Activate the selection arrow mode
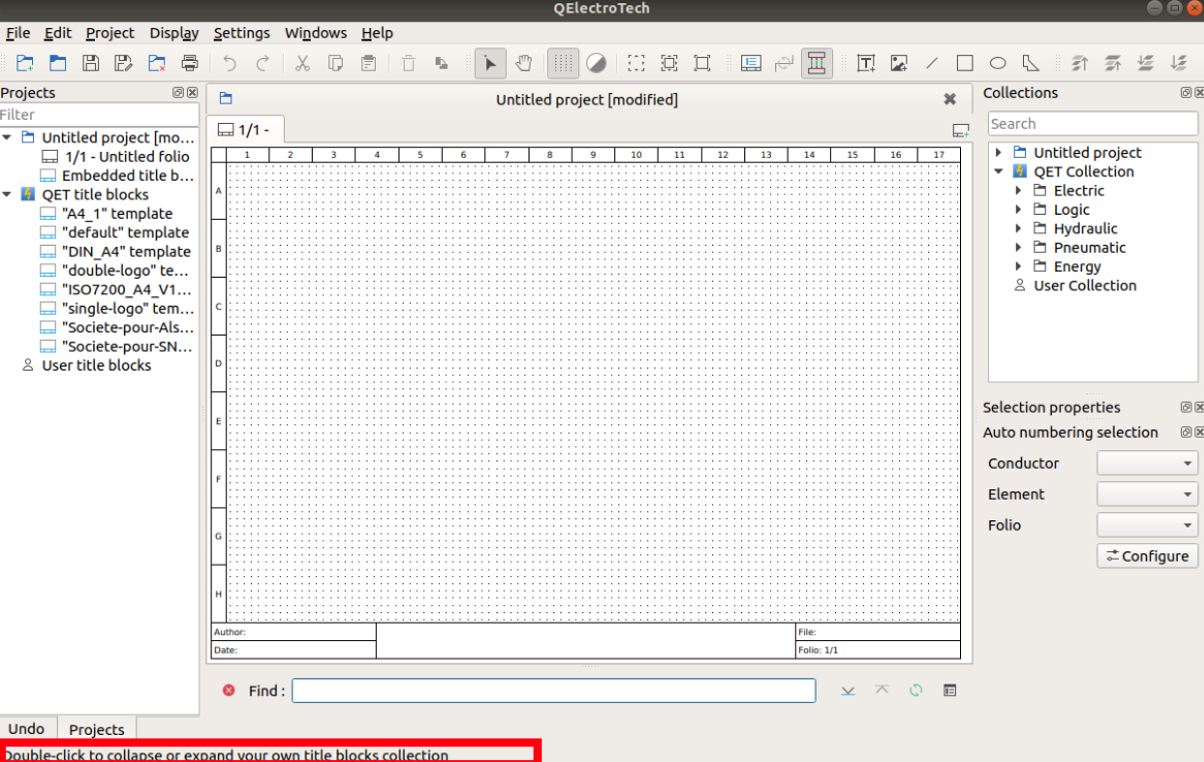This screenshot has height=762, width=1204. point(490,63)
